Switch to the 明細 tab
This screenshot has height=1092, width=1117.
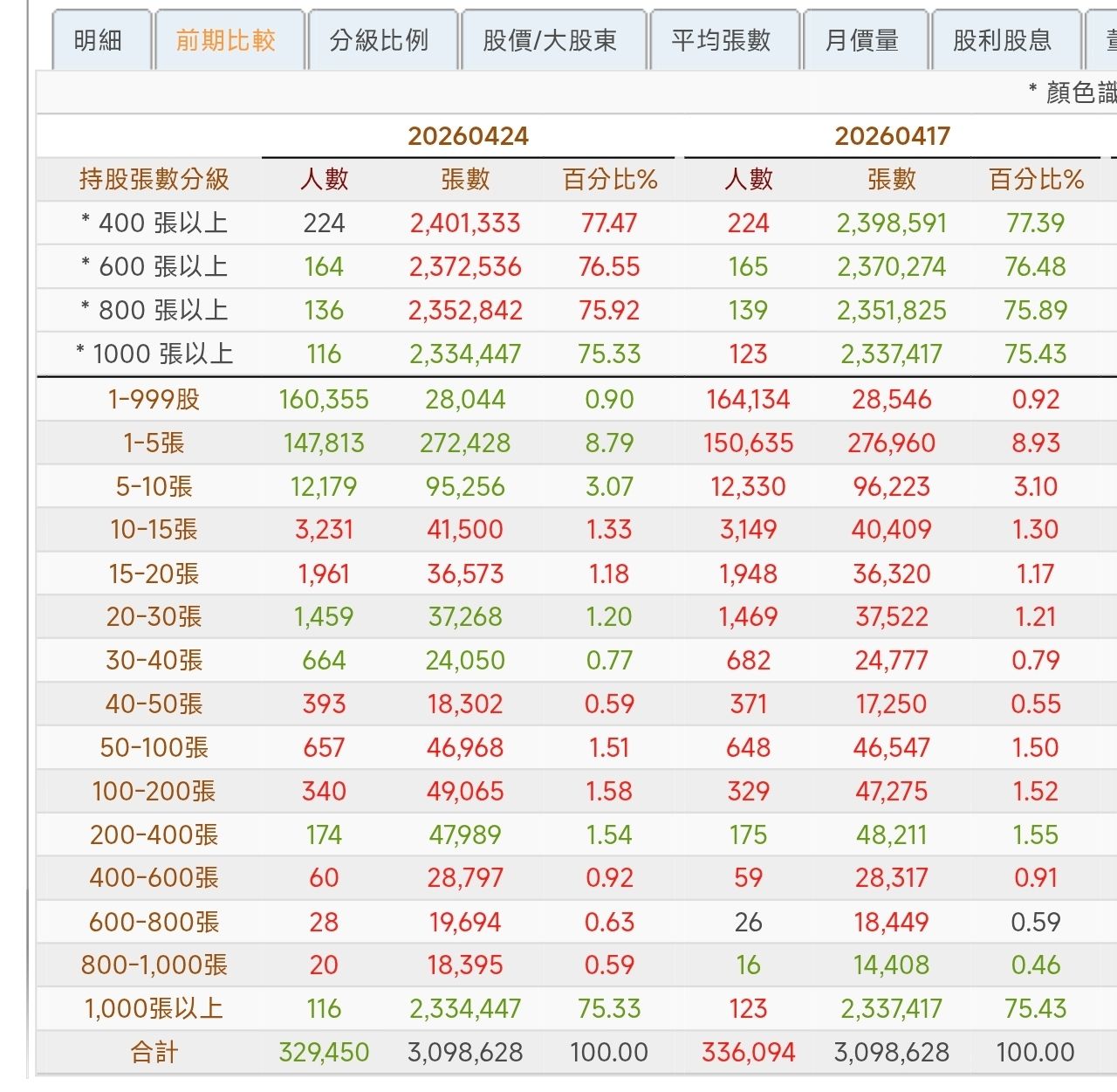pyautogui.click(x=98, y=40)
